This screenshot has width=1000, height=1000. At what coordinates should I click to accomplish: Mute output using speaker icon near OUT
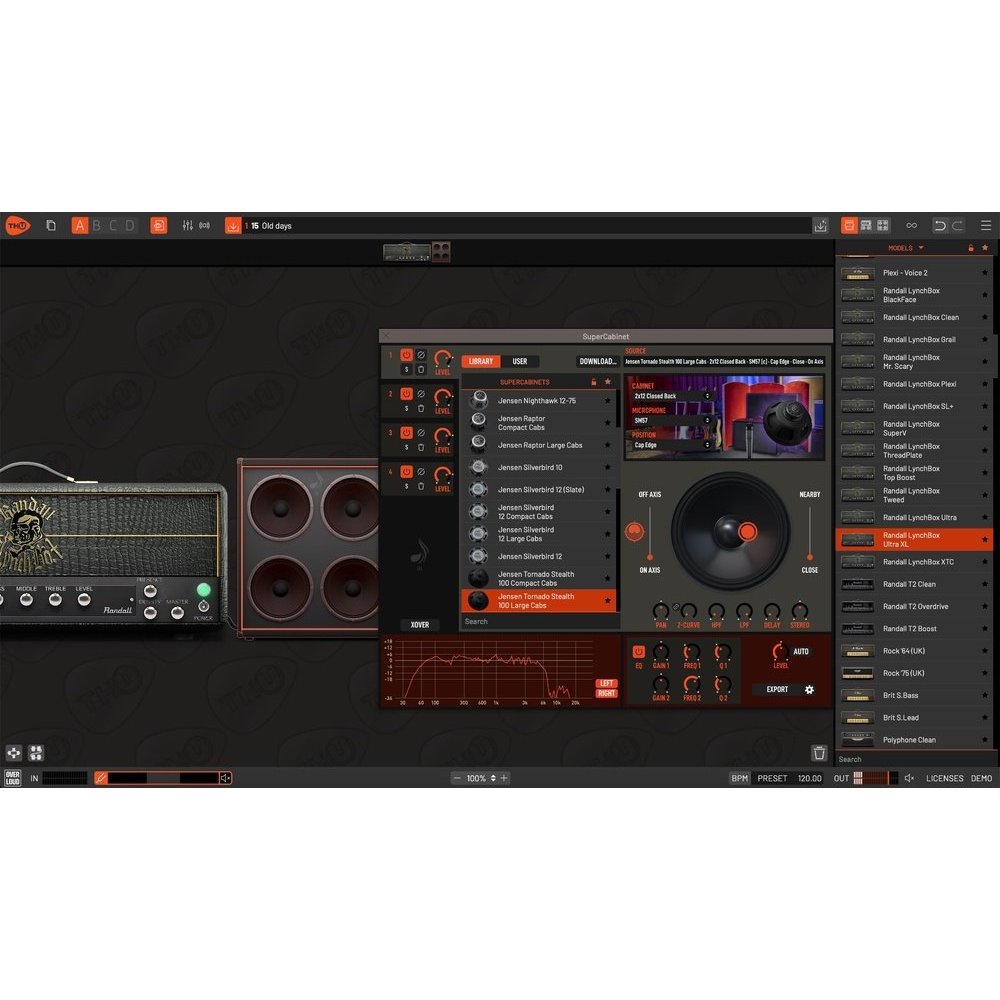(x=909, y=778)
